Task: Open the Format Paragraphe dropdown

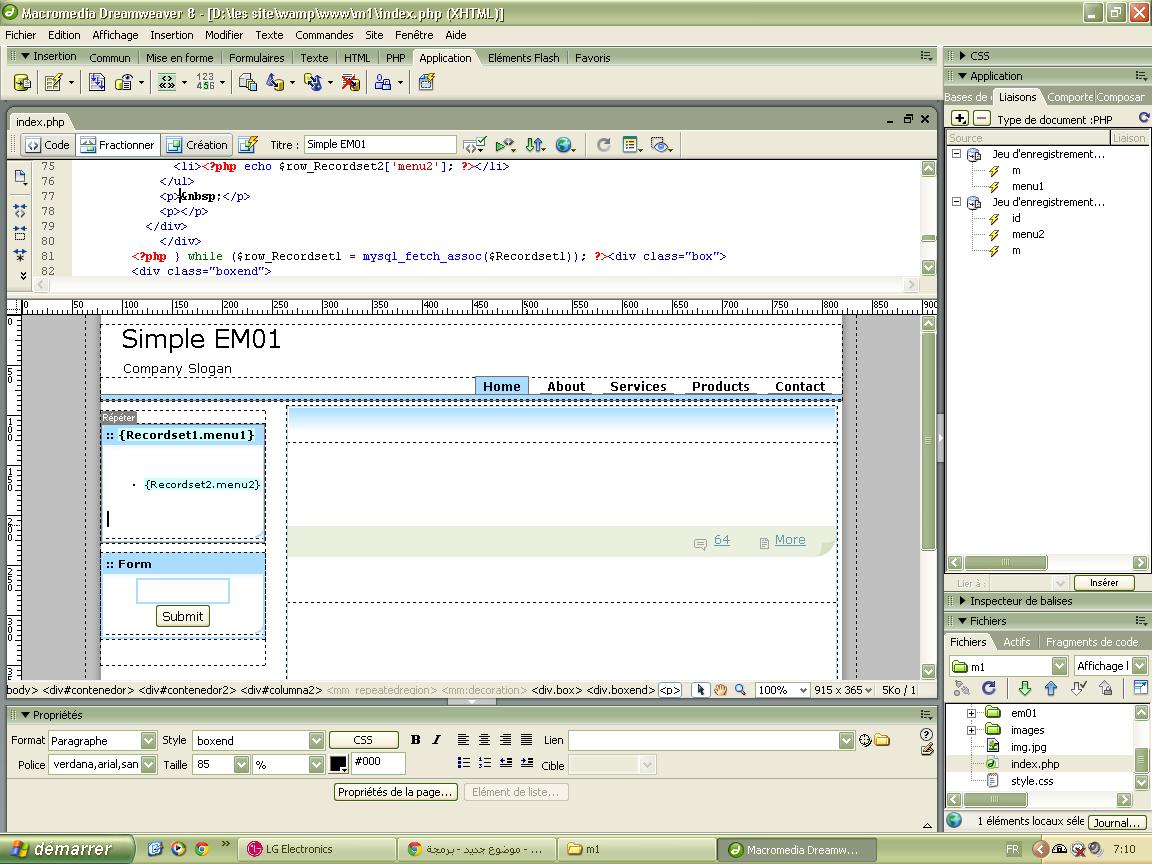Action: tap(148, 741)
